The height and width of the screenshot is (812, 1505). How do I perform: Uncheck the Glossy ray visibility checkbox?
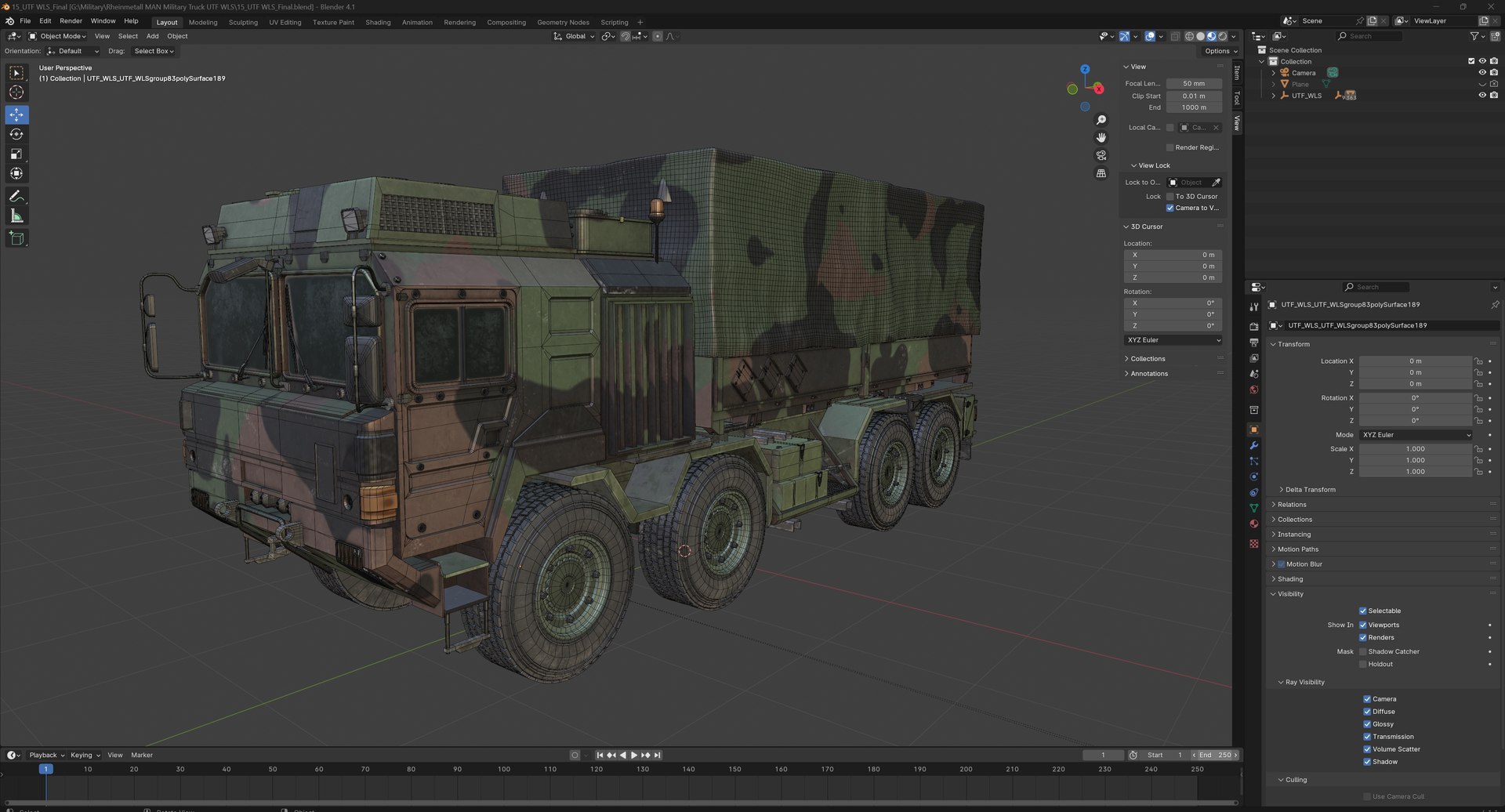coord(1367,724)
